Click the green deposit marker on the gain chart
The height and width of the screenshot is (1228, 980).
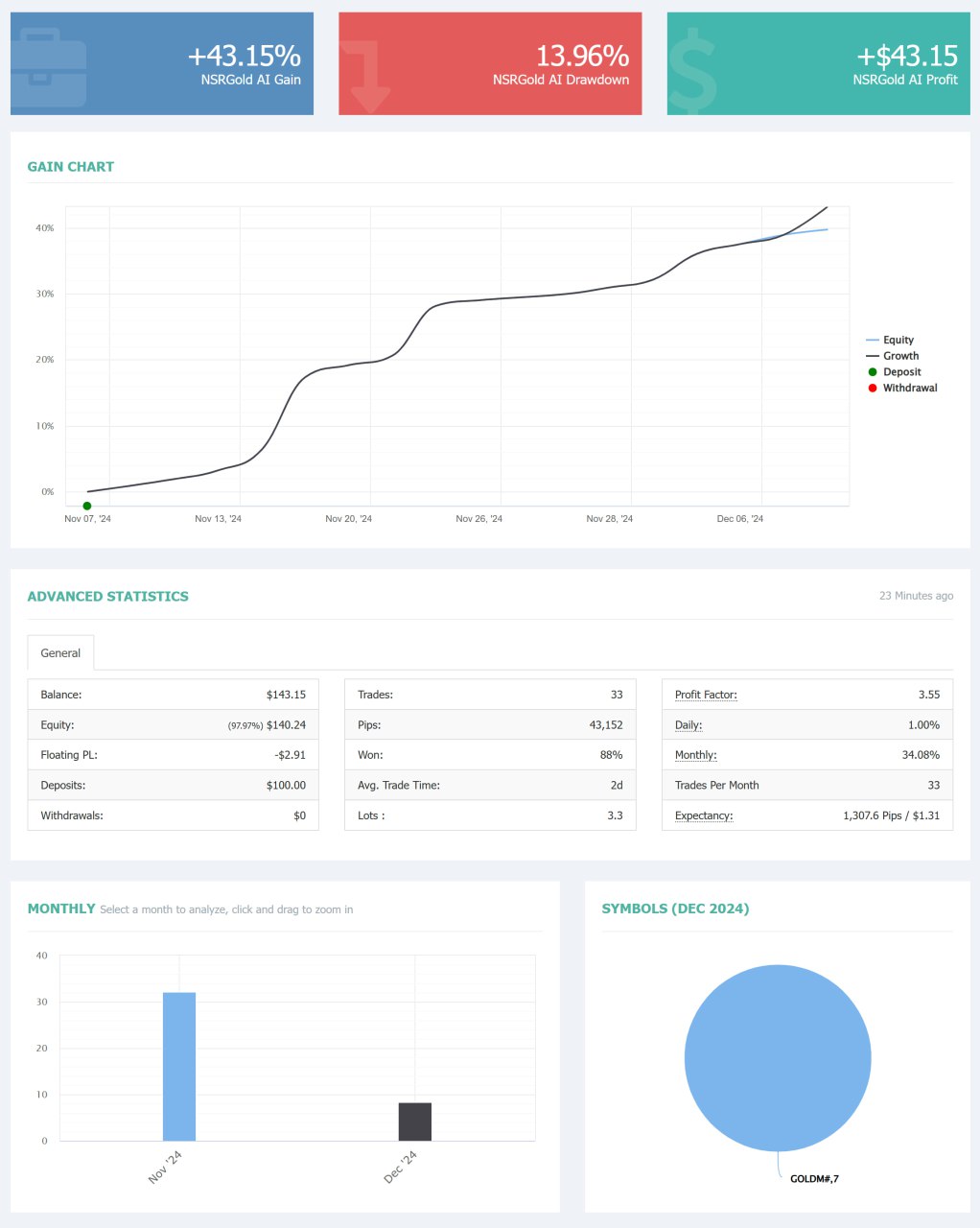point(87,506)
